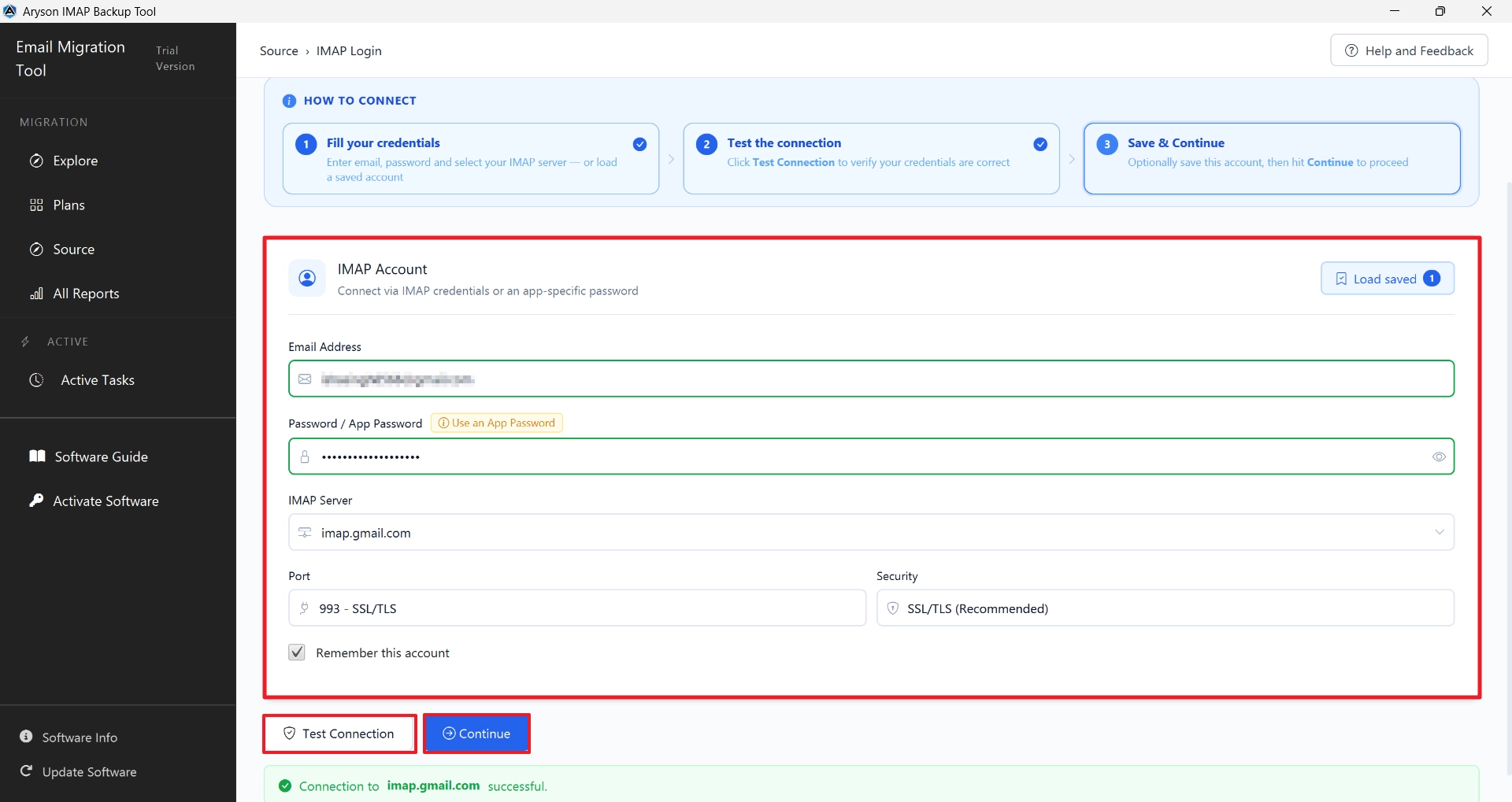
Task: Click the Activate Software key icon
Action: [36, 501]
